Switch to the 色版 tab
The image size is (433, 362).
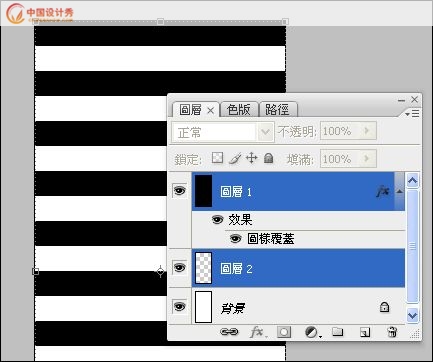pyautogui.click(x=239, y=110)
